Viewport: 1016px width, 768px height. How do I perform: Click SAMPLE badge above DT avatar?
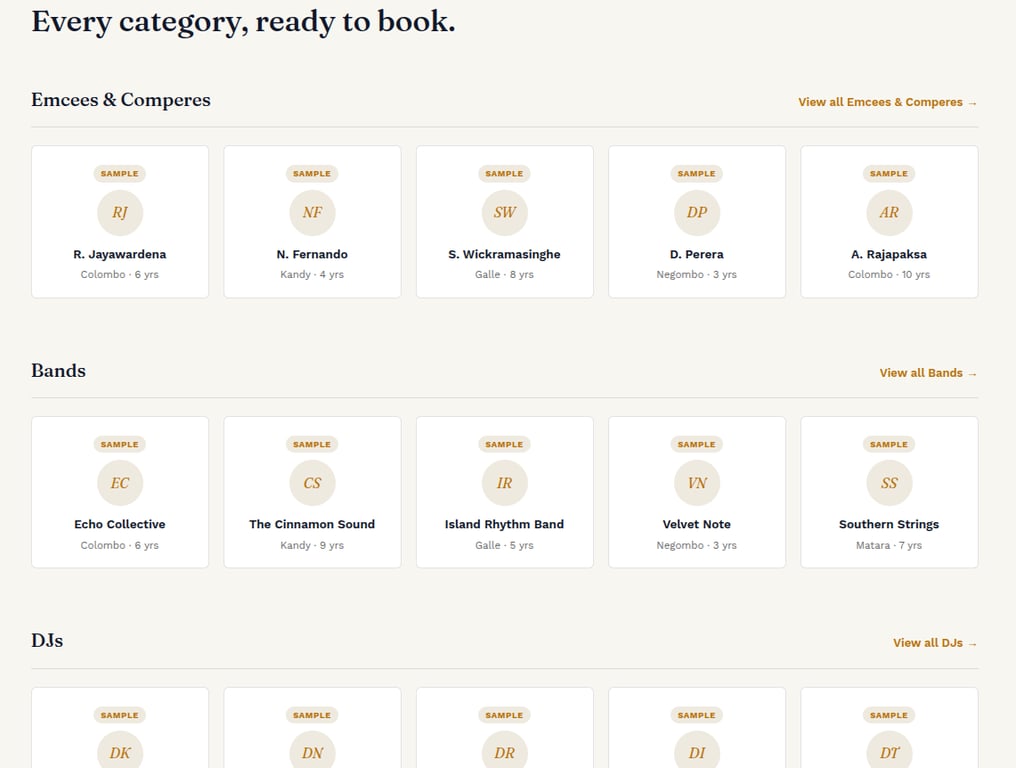tap(889, 716)
